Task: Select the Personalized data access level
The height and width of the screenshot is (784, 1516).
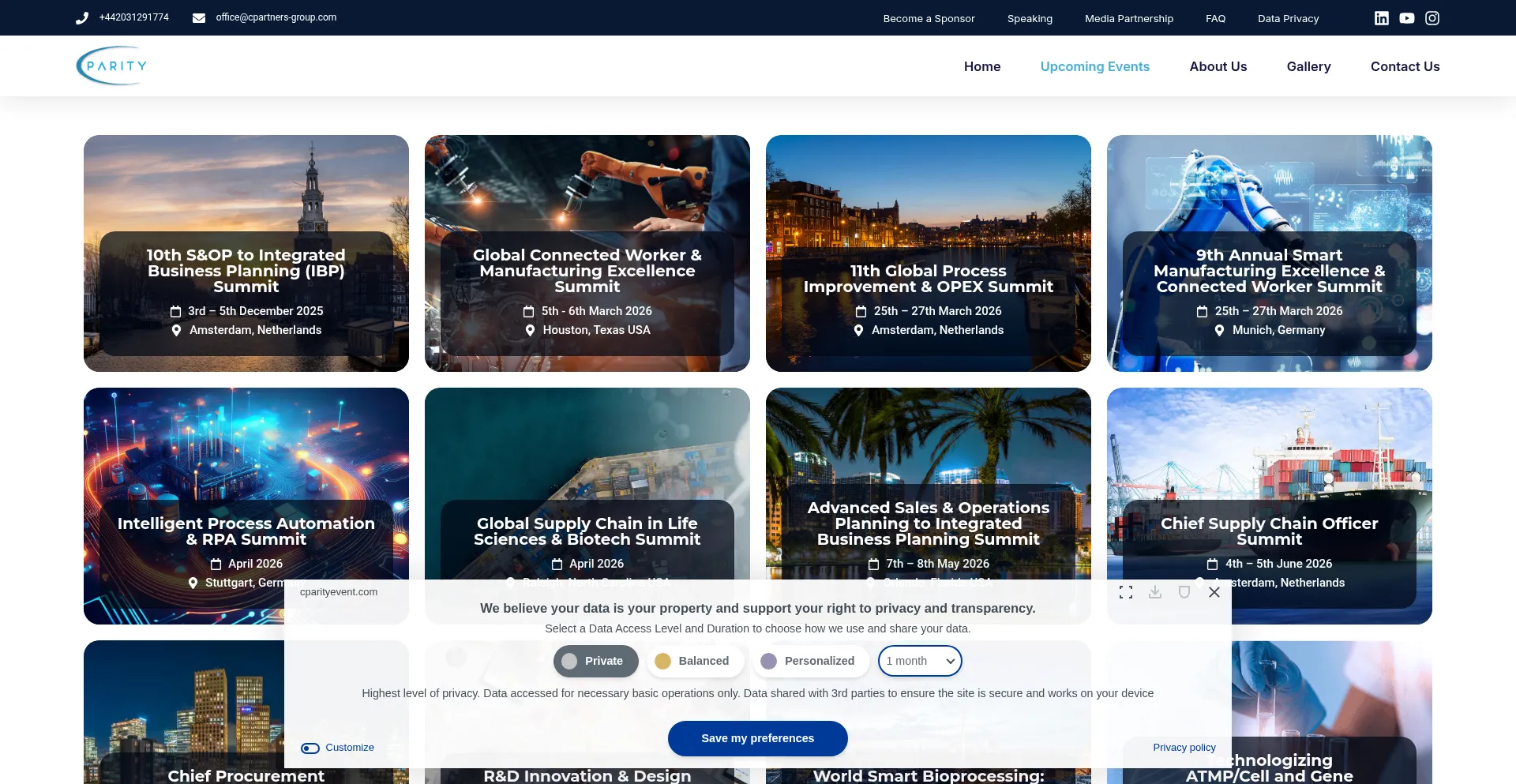Action: tap(809, 661)
